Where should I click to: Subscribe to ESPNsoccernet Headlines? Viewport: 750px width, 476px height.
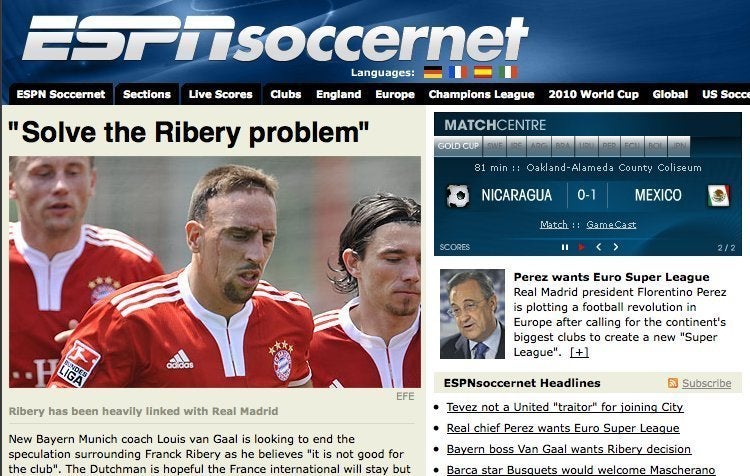(706, 383)
